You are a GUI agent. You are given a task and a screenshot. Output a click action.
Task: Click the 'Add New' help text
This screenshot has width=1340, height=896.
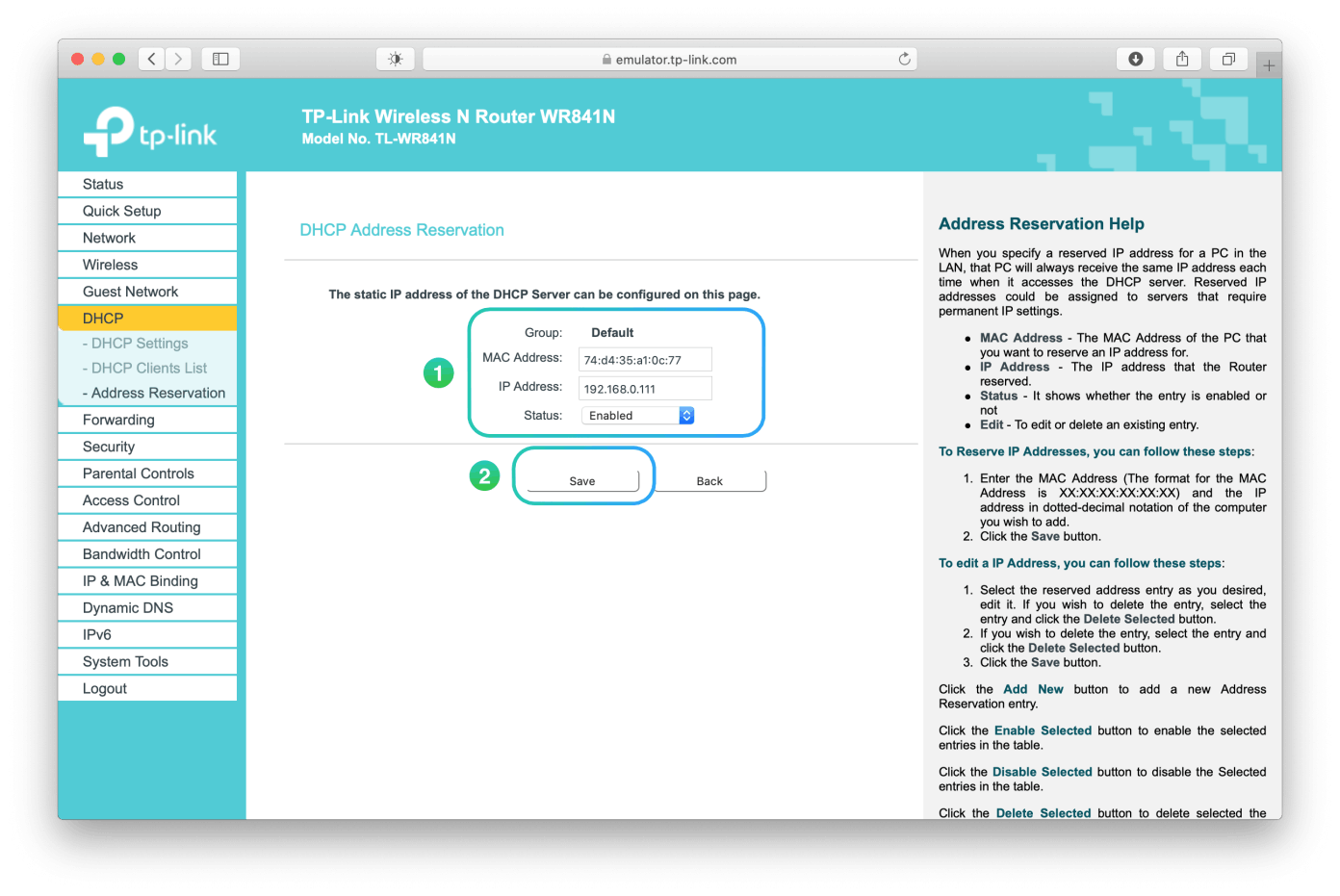[1033, 689]
